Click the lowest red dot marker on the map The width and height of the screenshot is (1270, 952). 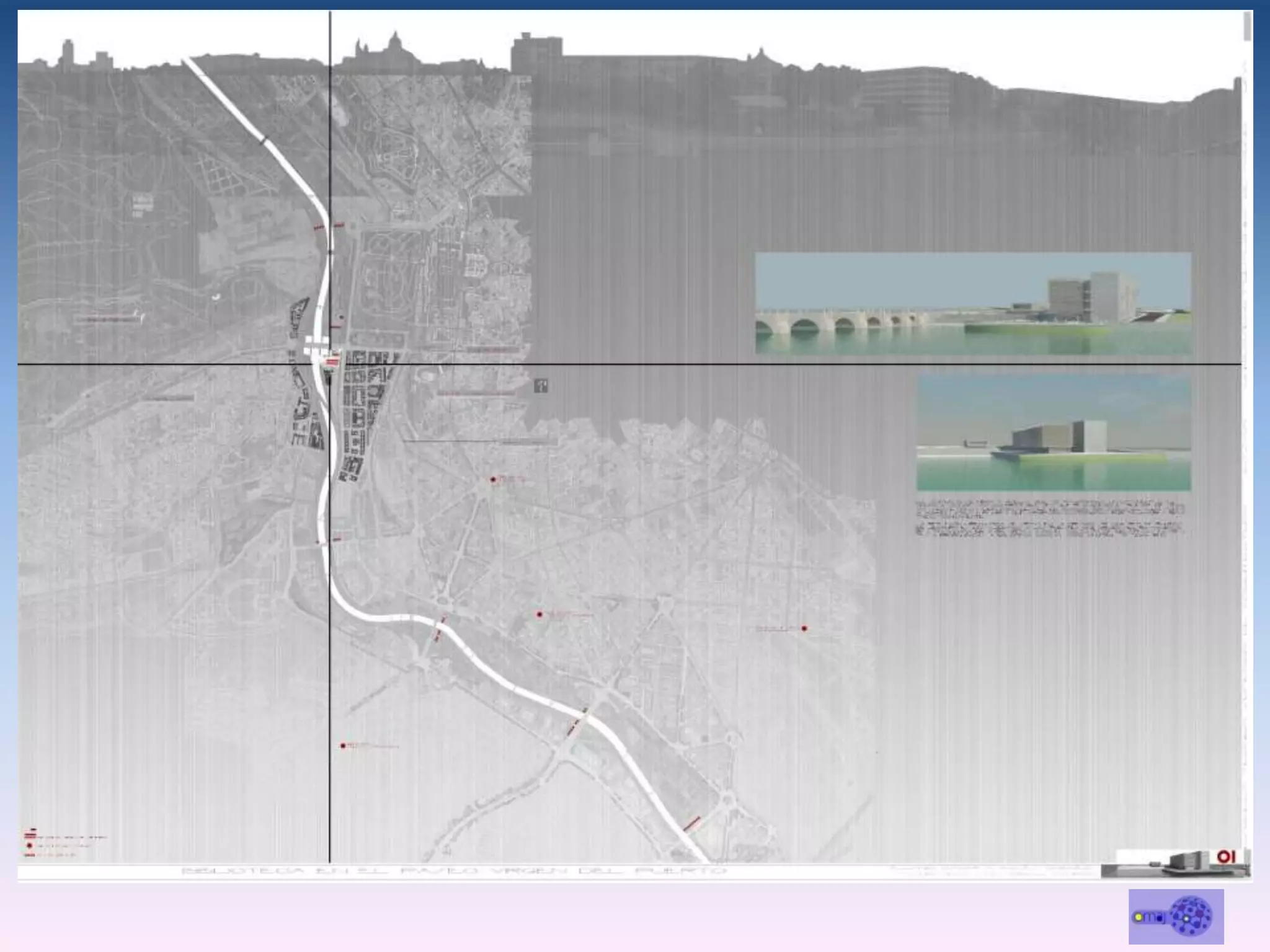point(343,746)
